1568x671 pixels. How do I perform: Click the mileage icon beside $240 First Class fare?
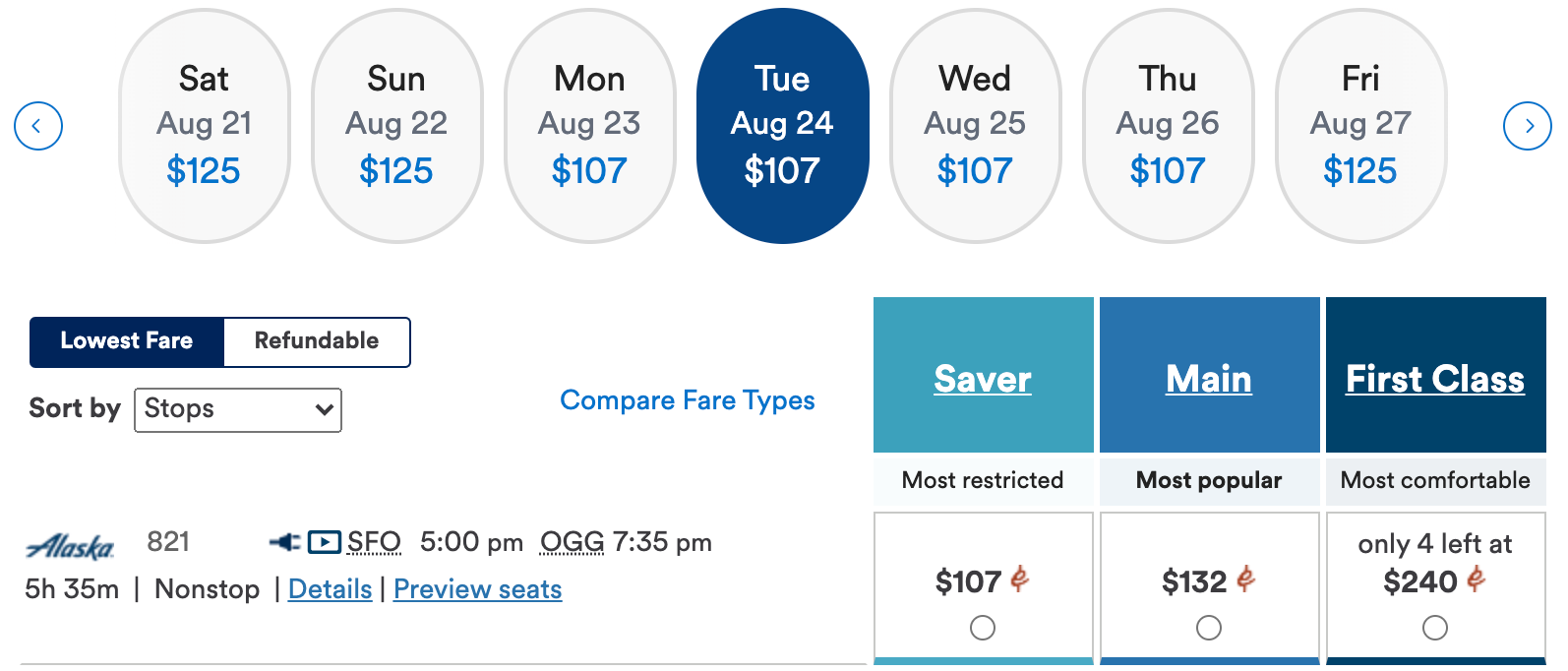(1476, 579)
